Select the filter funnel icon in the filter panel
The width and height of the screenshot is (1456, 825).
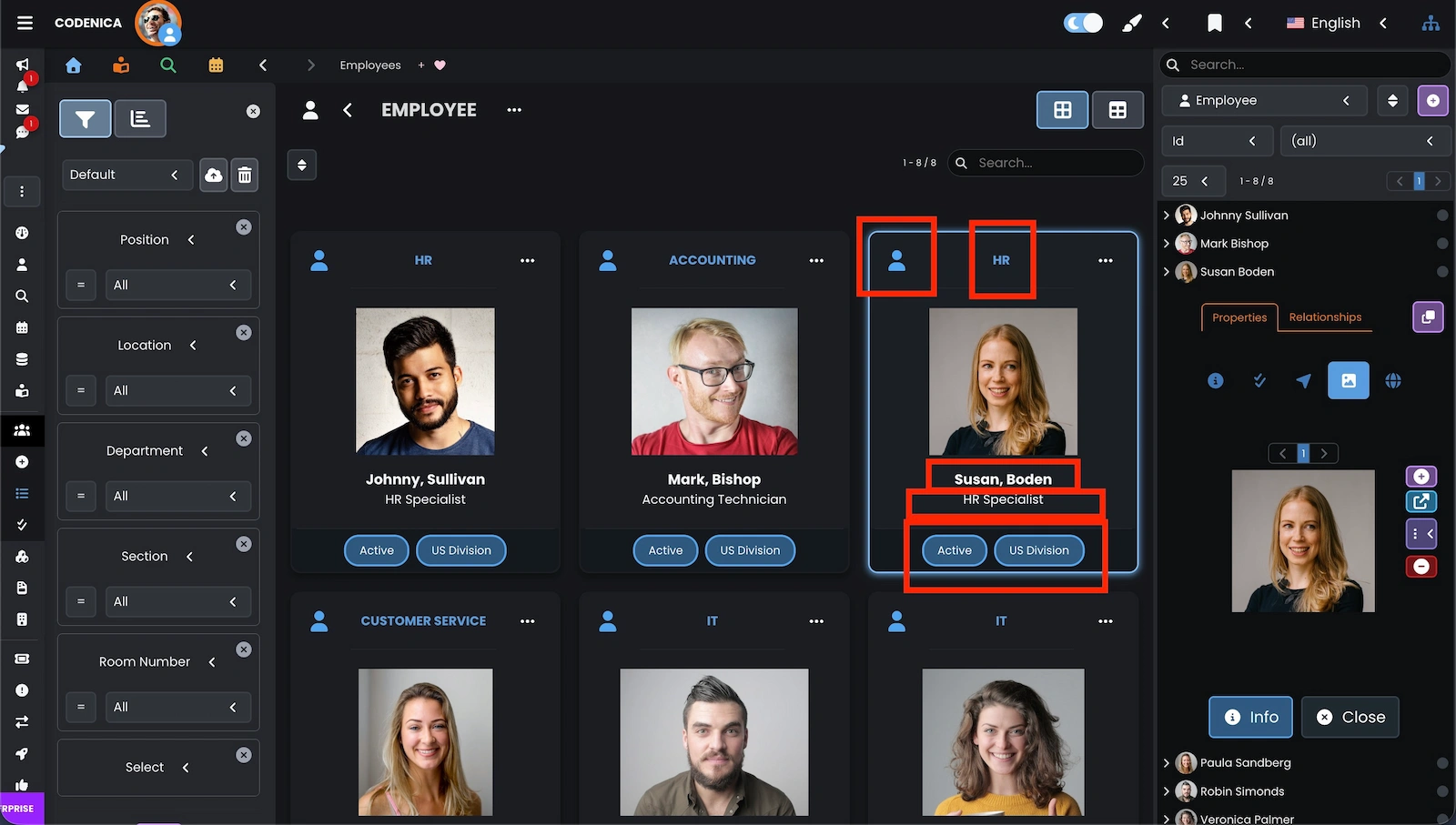(x=85, y=118)
